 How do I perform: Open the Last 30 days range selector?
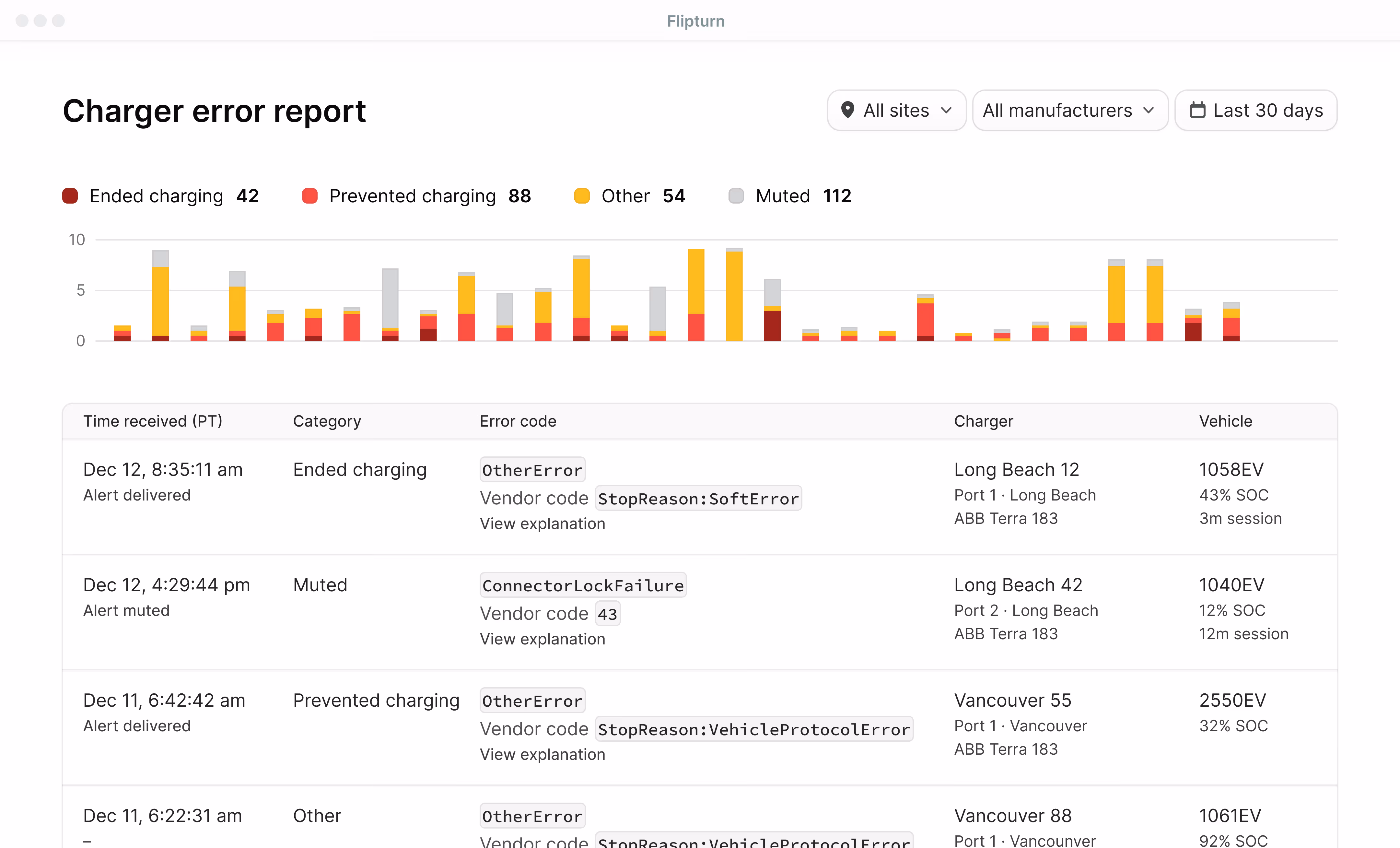(1256, 110)
